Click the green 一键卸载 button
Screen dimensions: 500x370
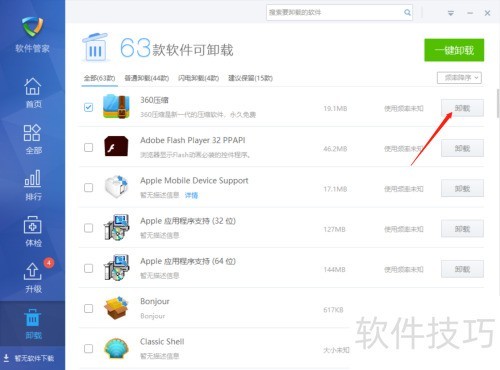pyautogui.click(x=454, y=50)
